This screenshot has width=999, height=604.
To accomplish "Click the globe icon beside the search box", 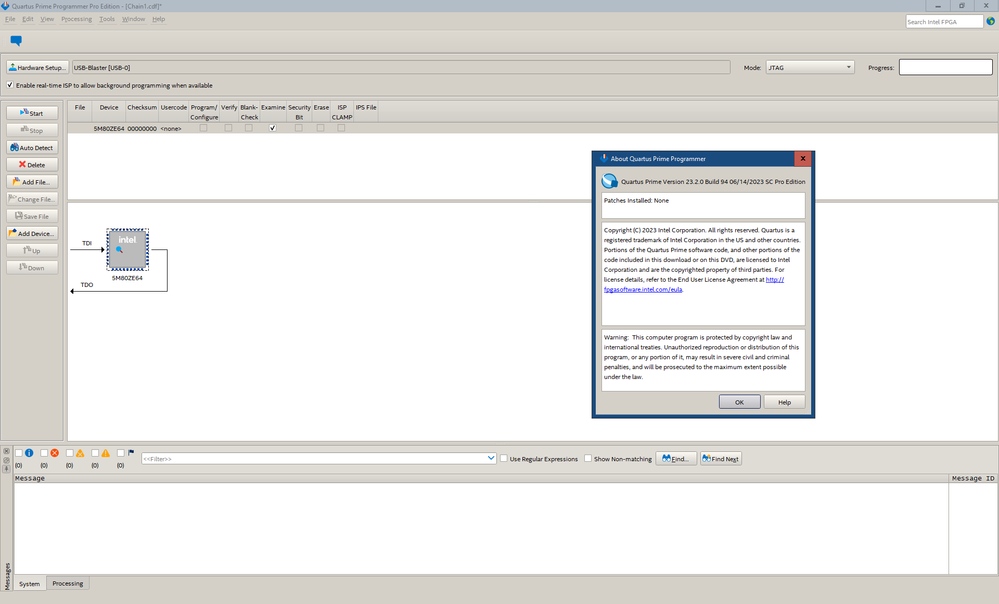I will pos(991,21).
